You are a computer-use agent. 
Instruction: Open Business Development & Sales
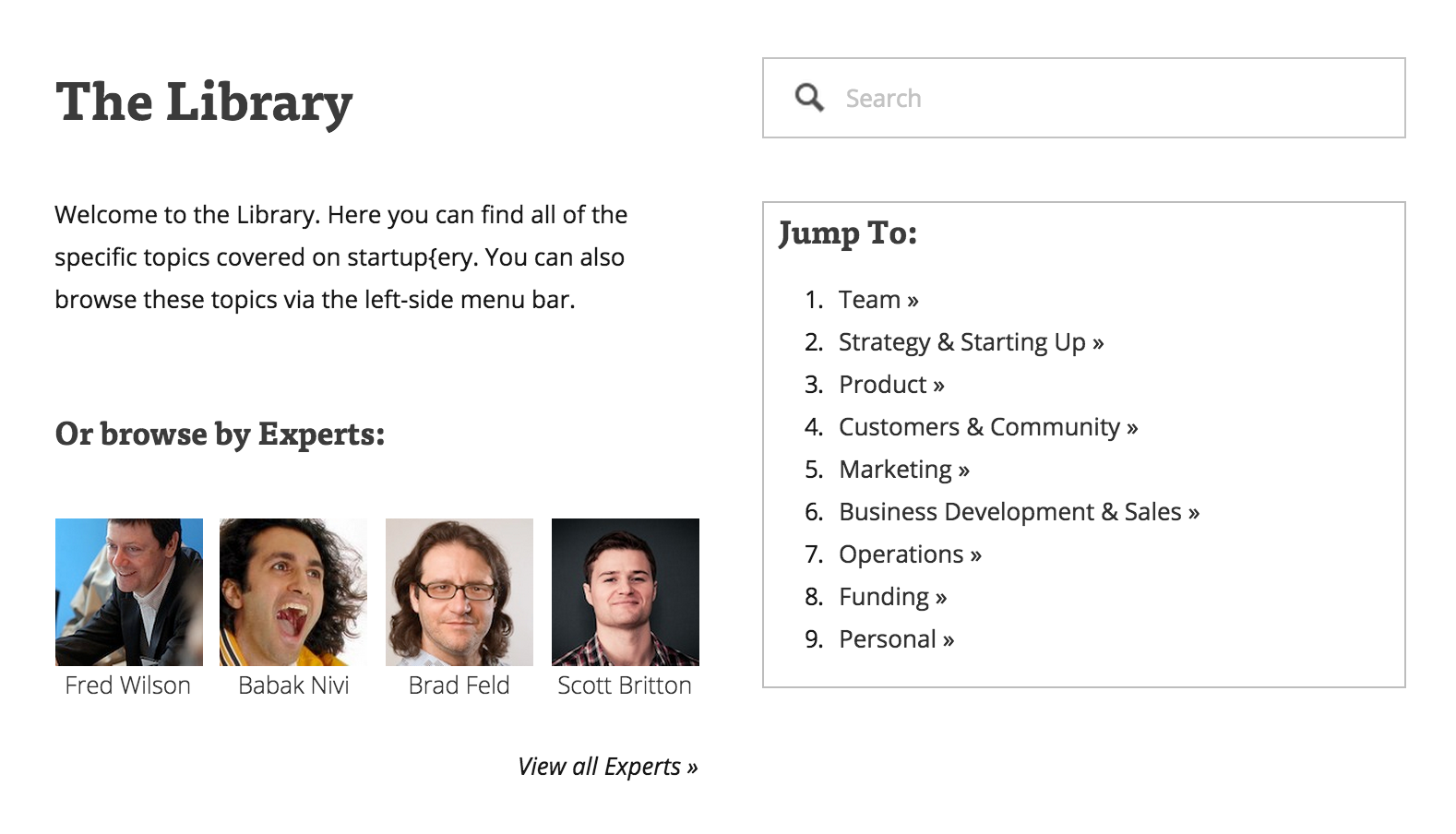(x=1009, y=511)
